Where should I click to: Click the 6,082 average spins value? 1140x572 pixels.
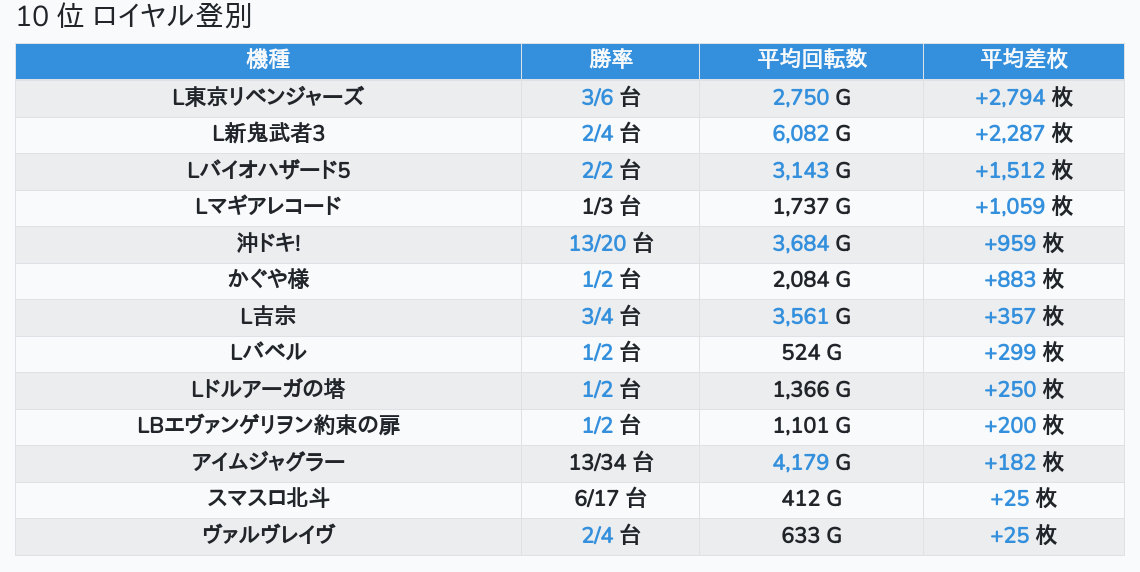tap(800, 134)
